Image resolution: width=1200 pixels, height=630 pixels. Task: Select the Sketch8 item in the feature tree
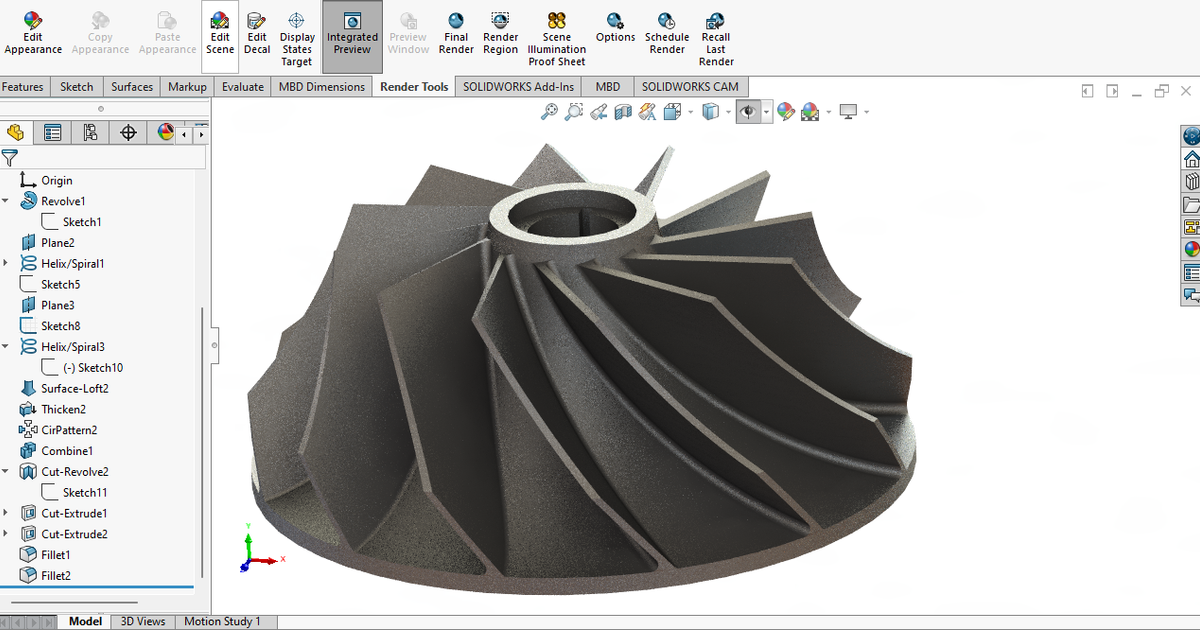[62, 325]
